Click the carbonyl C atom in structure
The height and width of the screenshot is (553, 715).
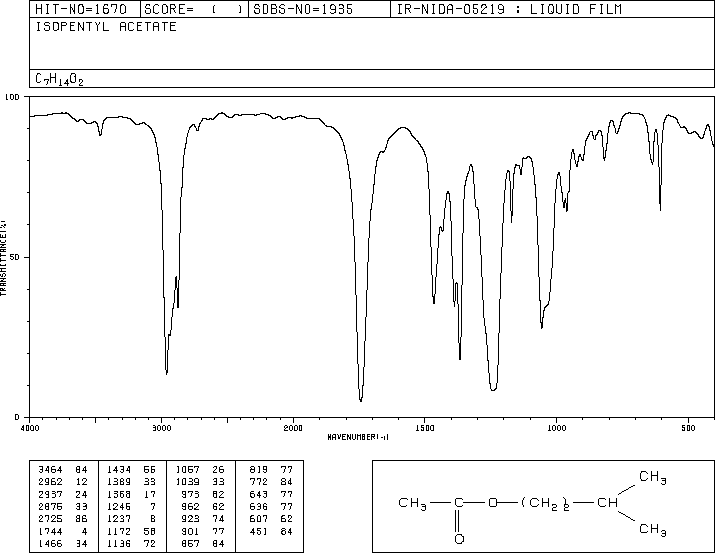459,503
